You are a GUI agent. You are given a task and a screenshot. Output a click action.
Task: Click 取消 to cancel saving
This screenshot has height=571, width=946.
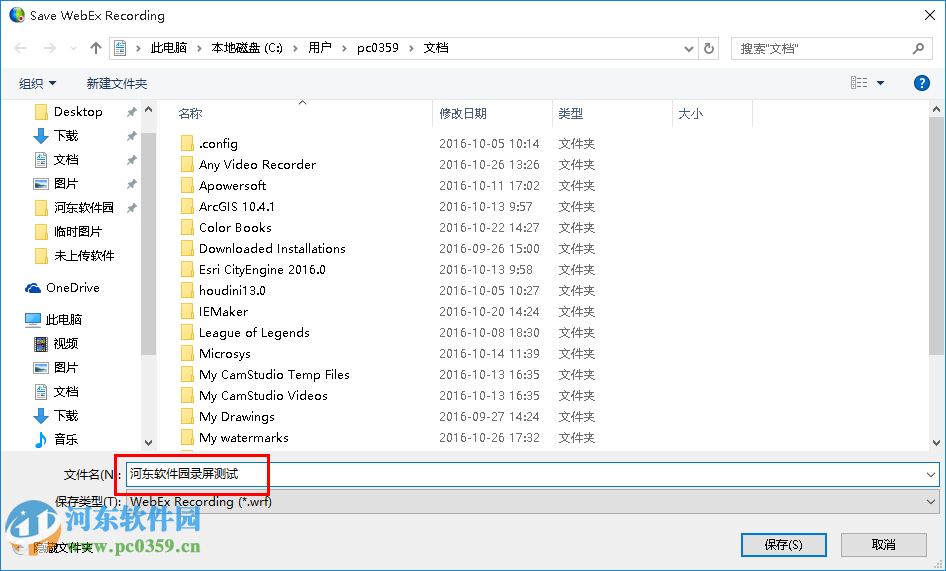pos(883,545)
